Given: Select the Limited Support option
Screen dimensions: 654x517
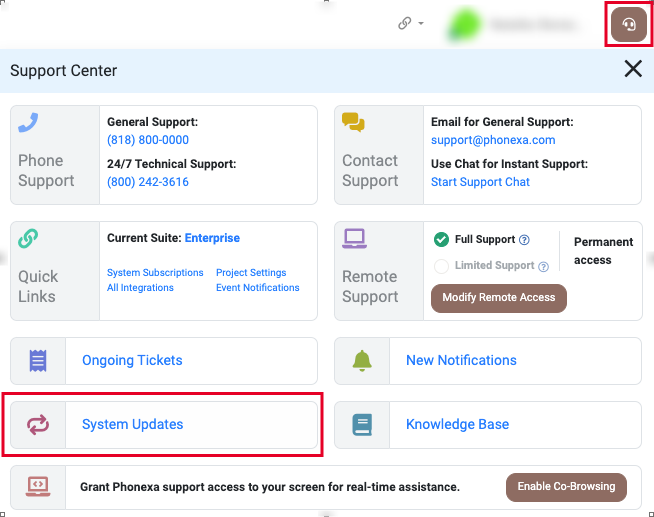Looking at the screenshot, I should click(x=441, y=266).
